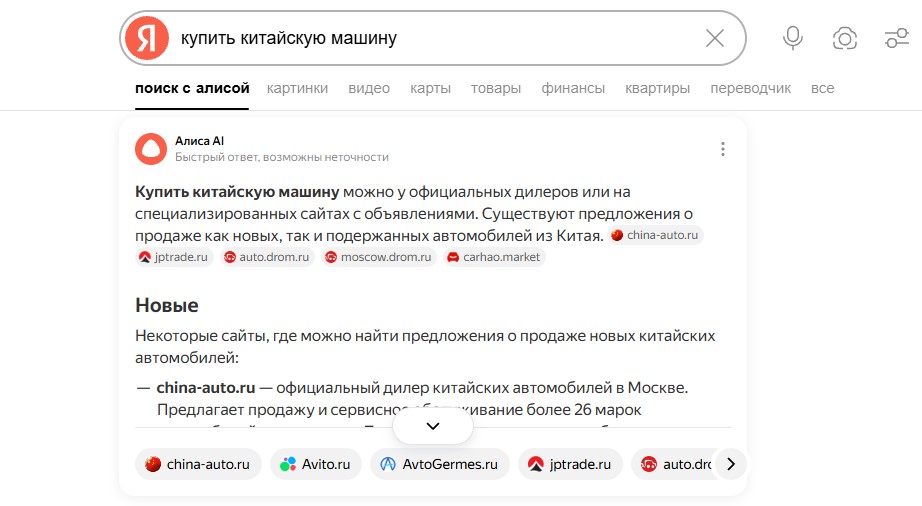Click the carhao.market red car icon

click(453, 257)
